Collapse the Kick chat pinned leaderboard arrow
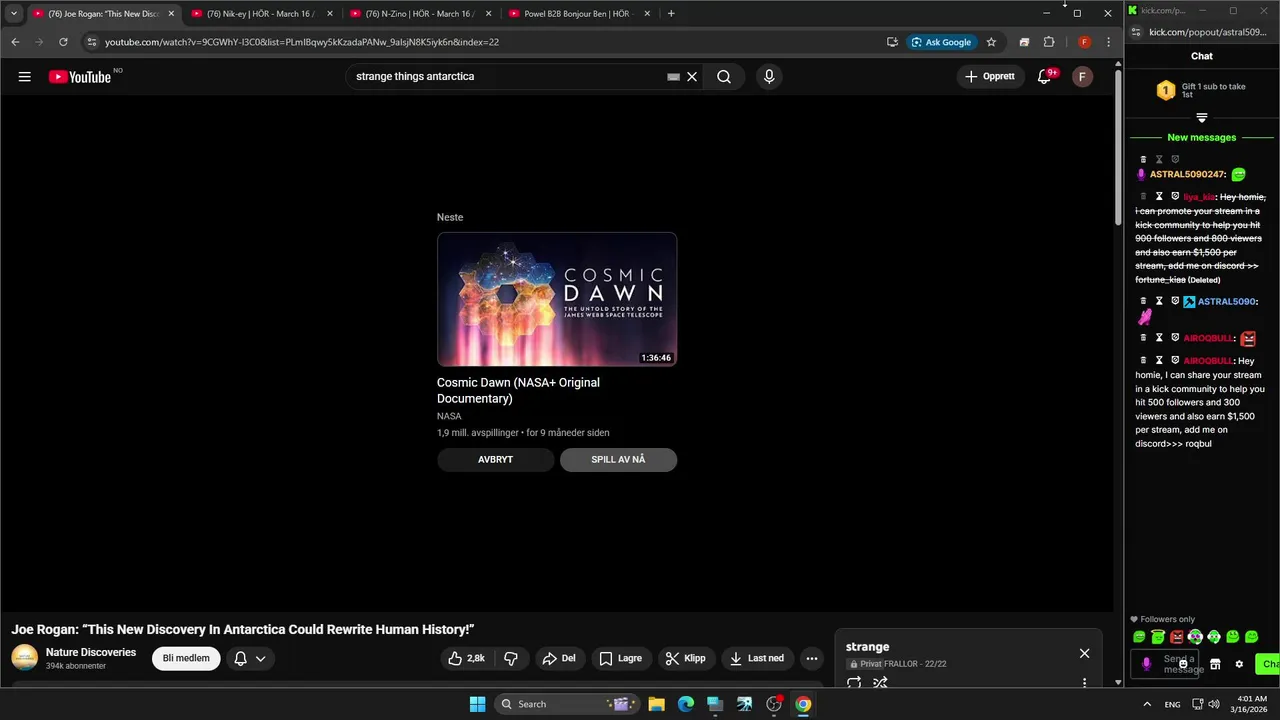The image size is (1280, 720). tap(1202, 118)
